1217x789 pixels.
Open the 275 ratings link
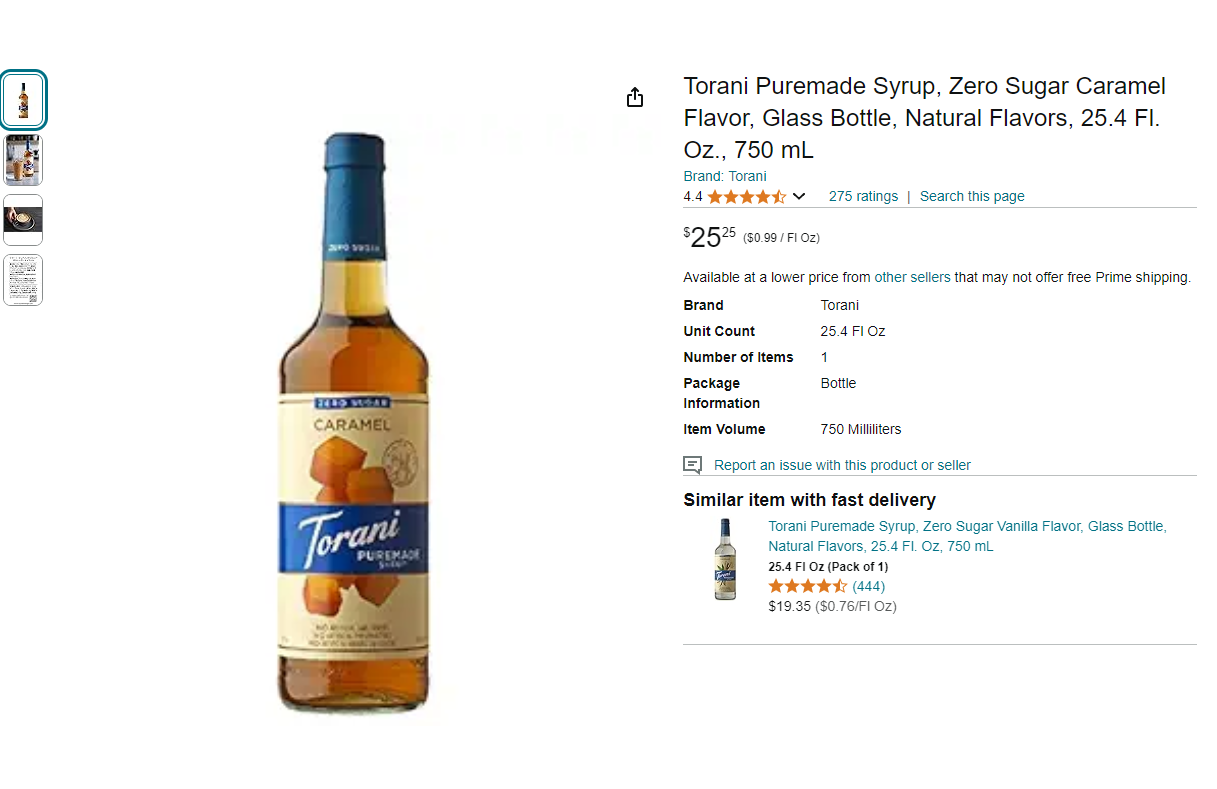click(863, 196)
